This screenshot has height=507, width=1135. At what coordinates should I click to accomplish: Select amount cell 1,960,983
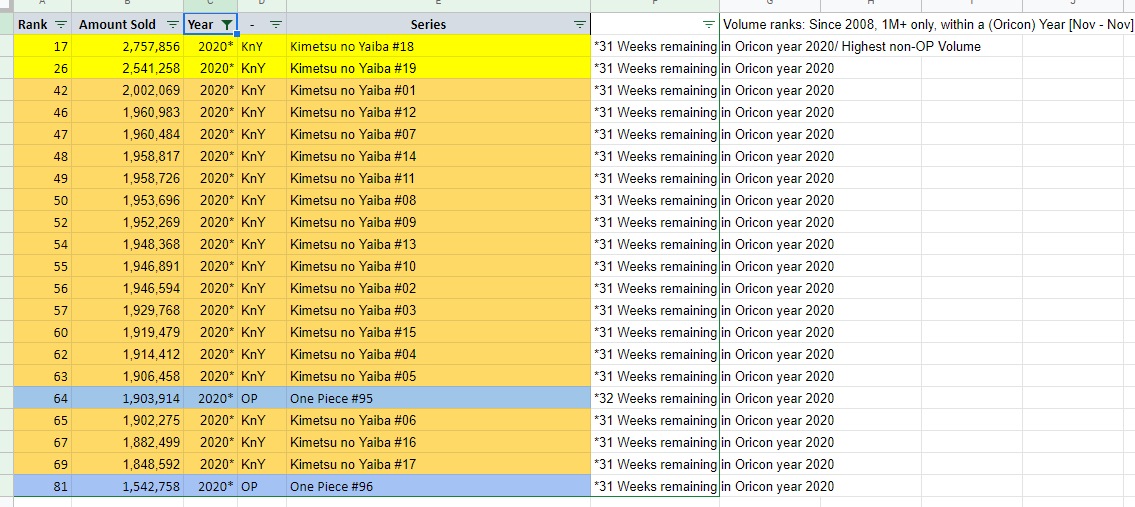127,112
